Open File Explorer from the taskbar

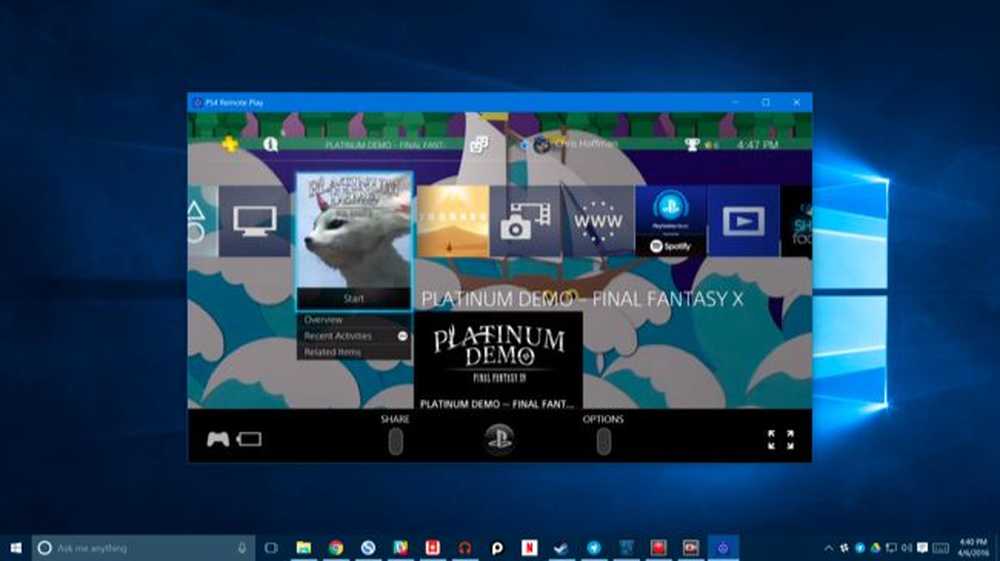coord(304,548)
